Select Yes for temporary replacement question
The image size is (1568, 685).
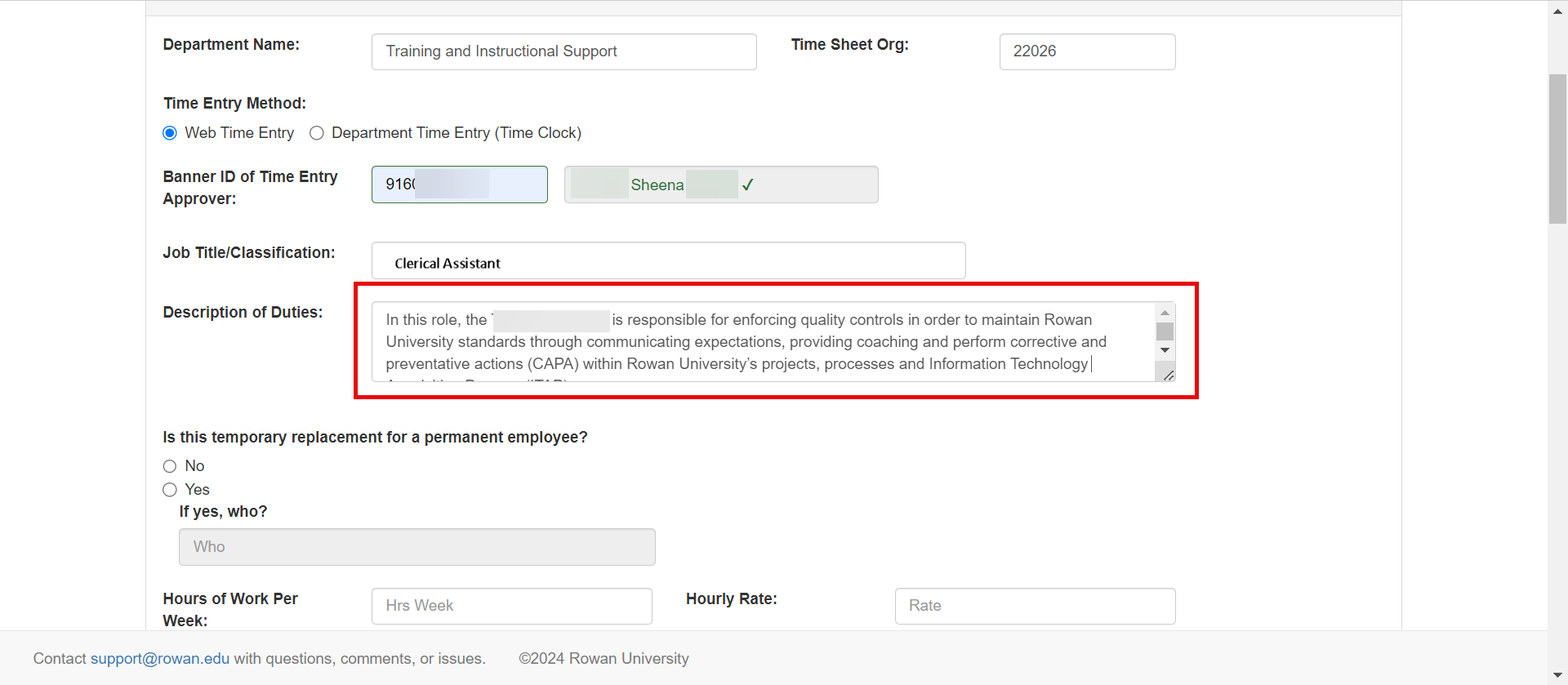coord(170,490)
